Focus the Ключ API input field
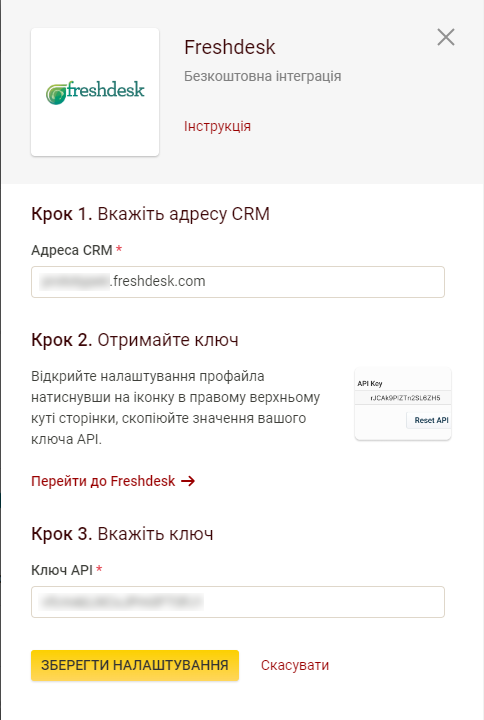 (x=238, y=602)
